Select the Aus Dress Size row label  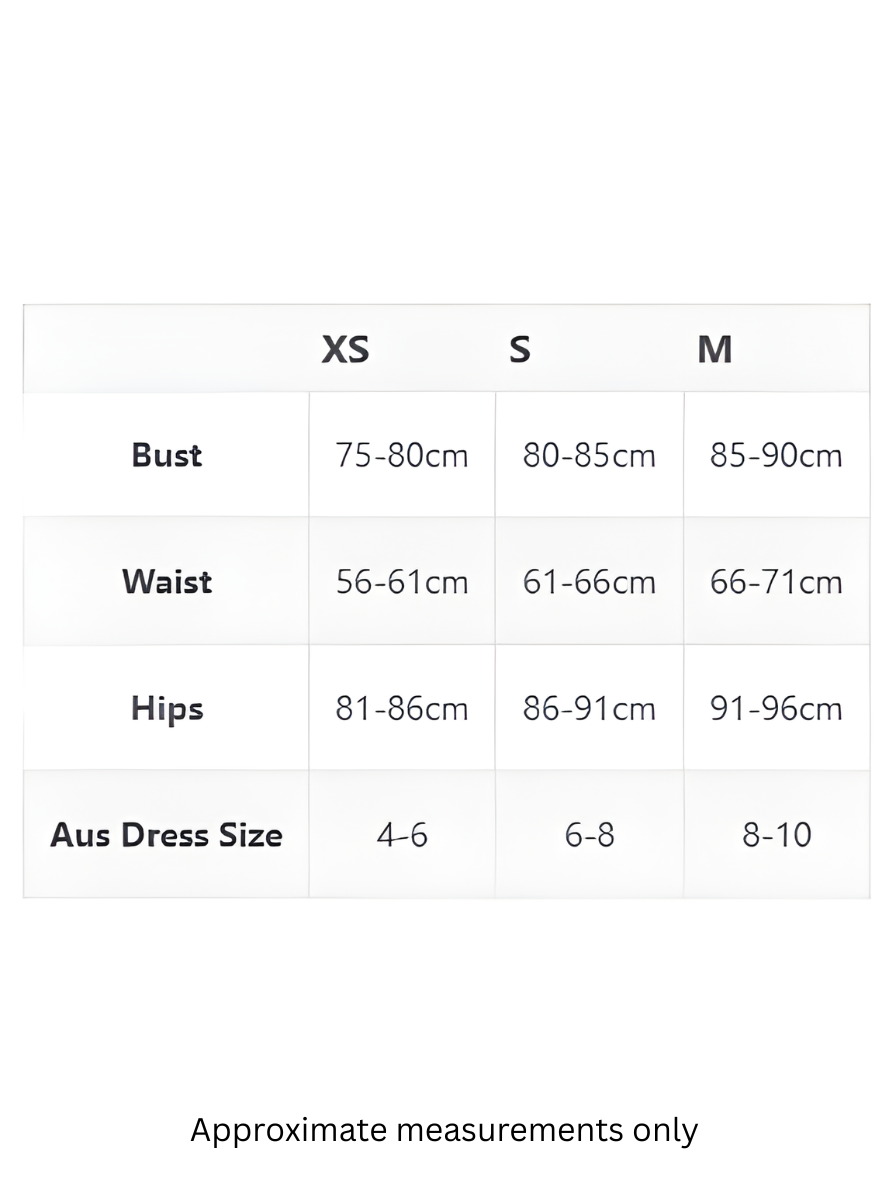(167, 835)
